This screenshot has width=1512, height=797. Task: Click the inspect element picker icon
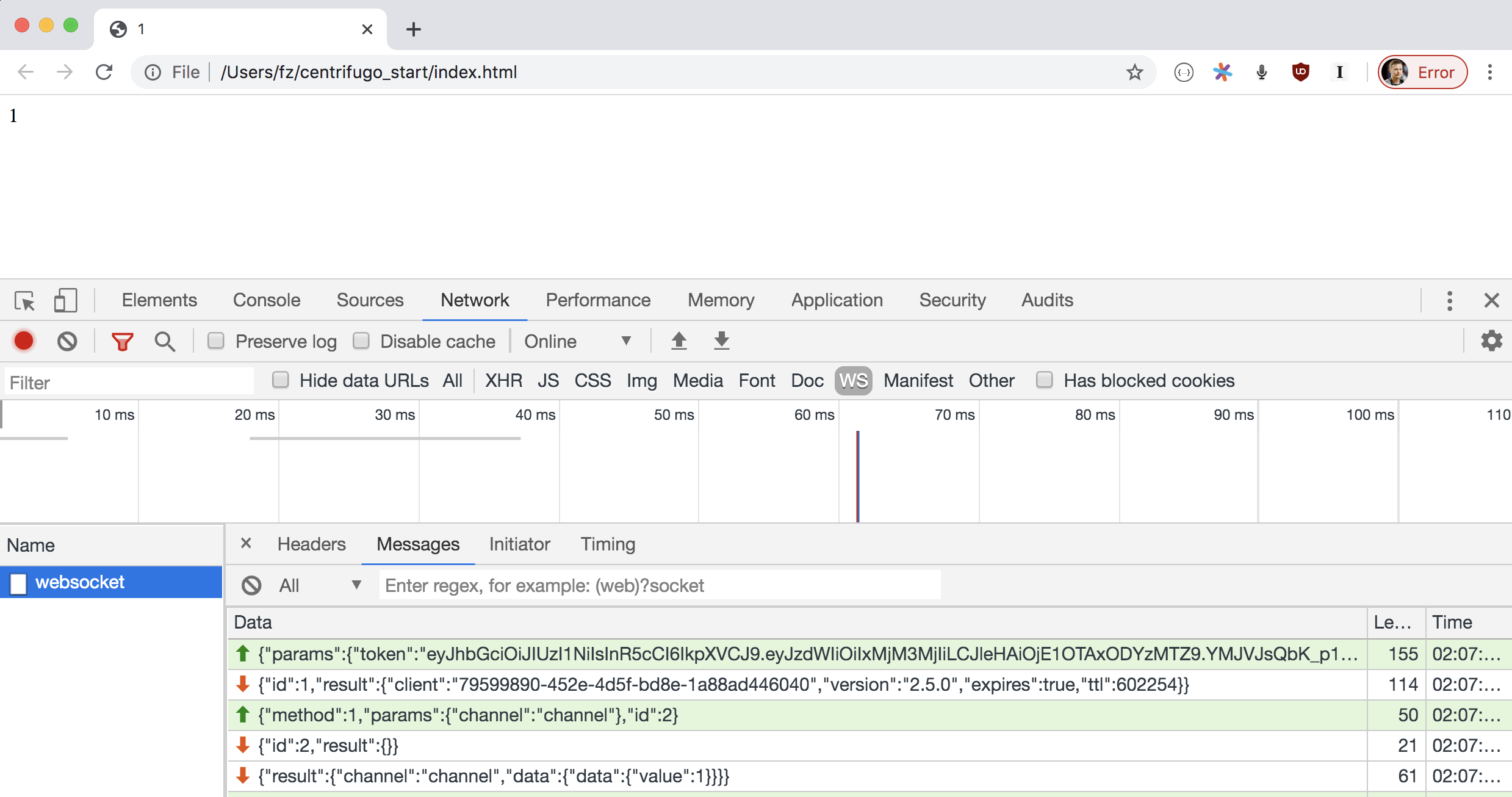point(24,300)
